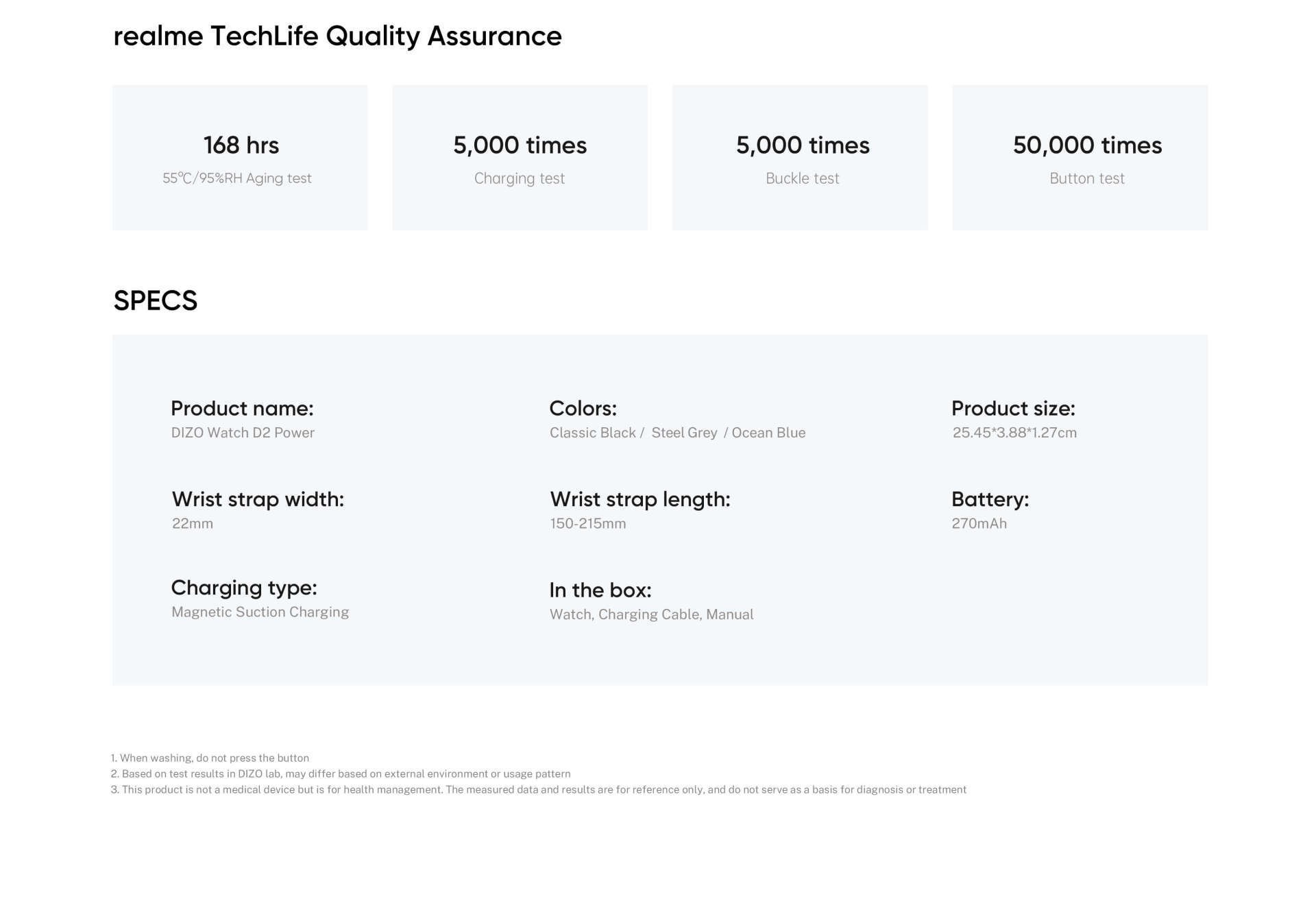Click the Magnetic Suction Charging text

(x=260, y=612)
